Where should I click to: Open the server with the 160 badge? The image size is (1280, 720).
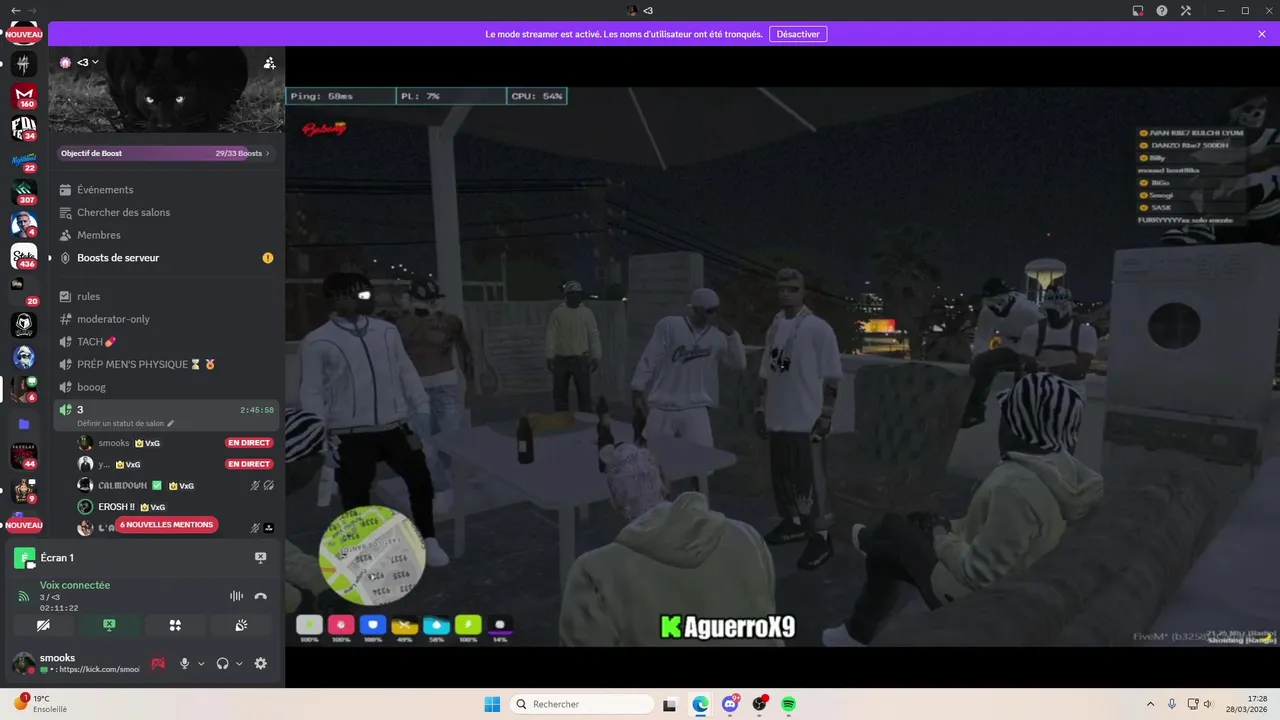pyautogui.click(x=24, y=95)
